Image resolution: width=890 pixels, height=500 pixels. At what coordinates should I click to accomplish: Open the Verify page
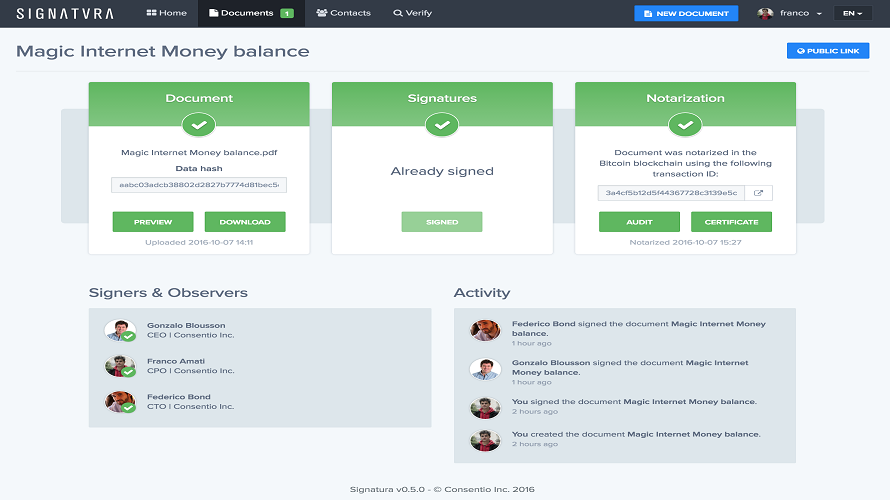click(x=413, y=13)
